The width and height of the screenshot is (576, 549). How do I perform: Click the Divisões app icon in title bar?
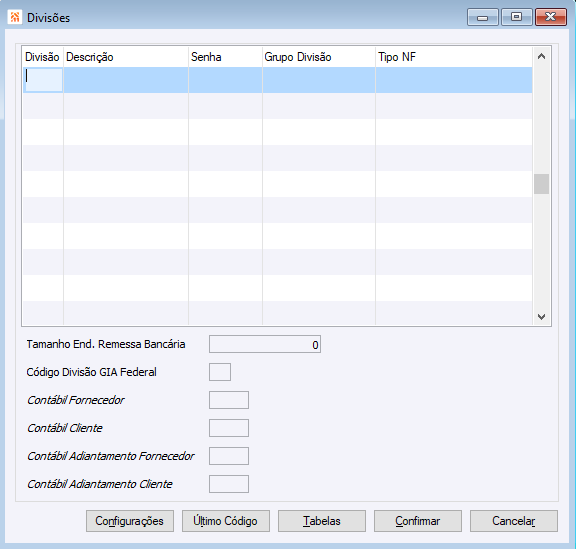(15, 17)
